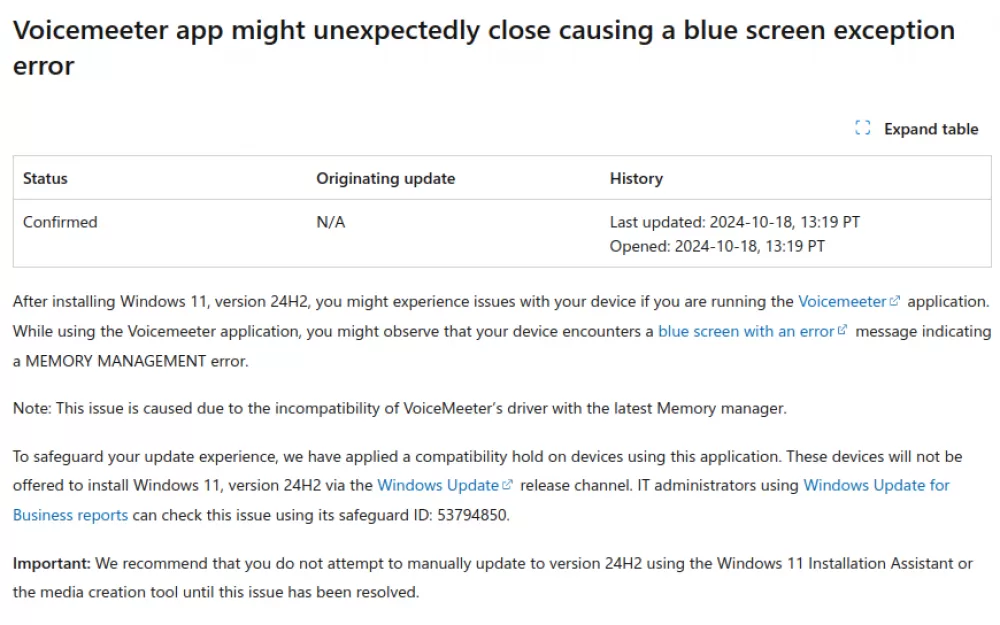Click external-link icon after the Windows Update link
This screenshot has height=625, width=1000.
pos(507,485)
